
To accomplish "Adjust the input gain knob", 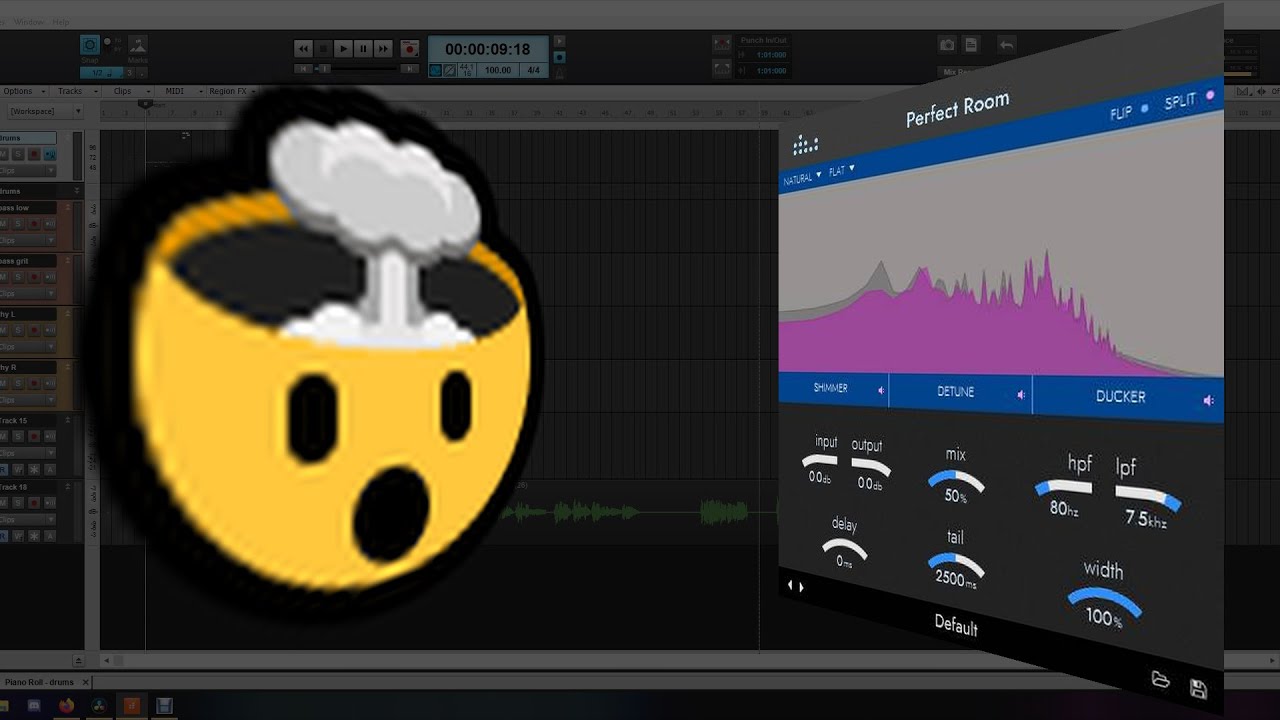I will (x=820, y=461).
